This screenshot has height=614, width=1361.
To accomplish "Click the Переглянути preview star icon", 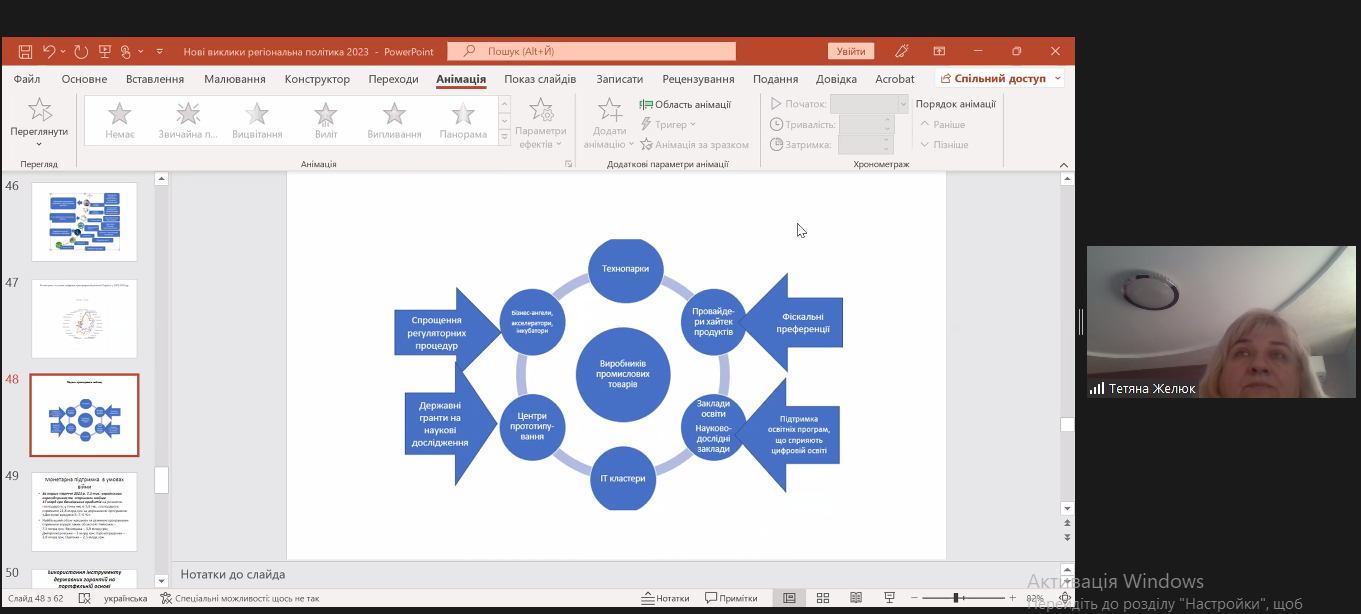I will [x=40, y=110].
